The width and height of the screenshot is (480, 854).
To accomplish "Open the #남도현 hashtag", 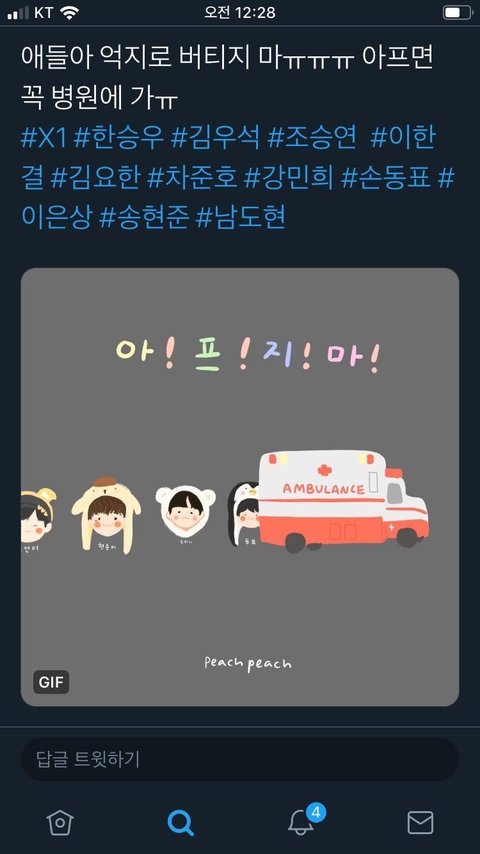I will tap(241, 217).
